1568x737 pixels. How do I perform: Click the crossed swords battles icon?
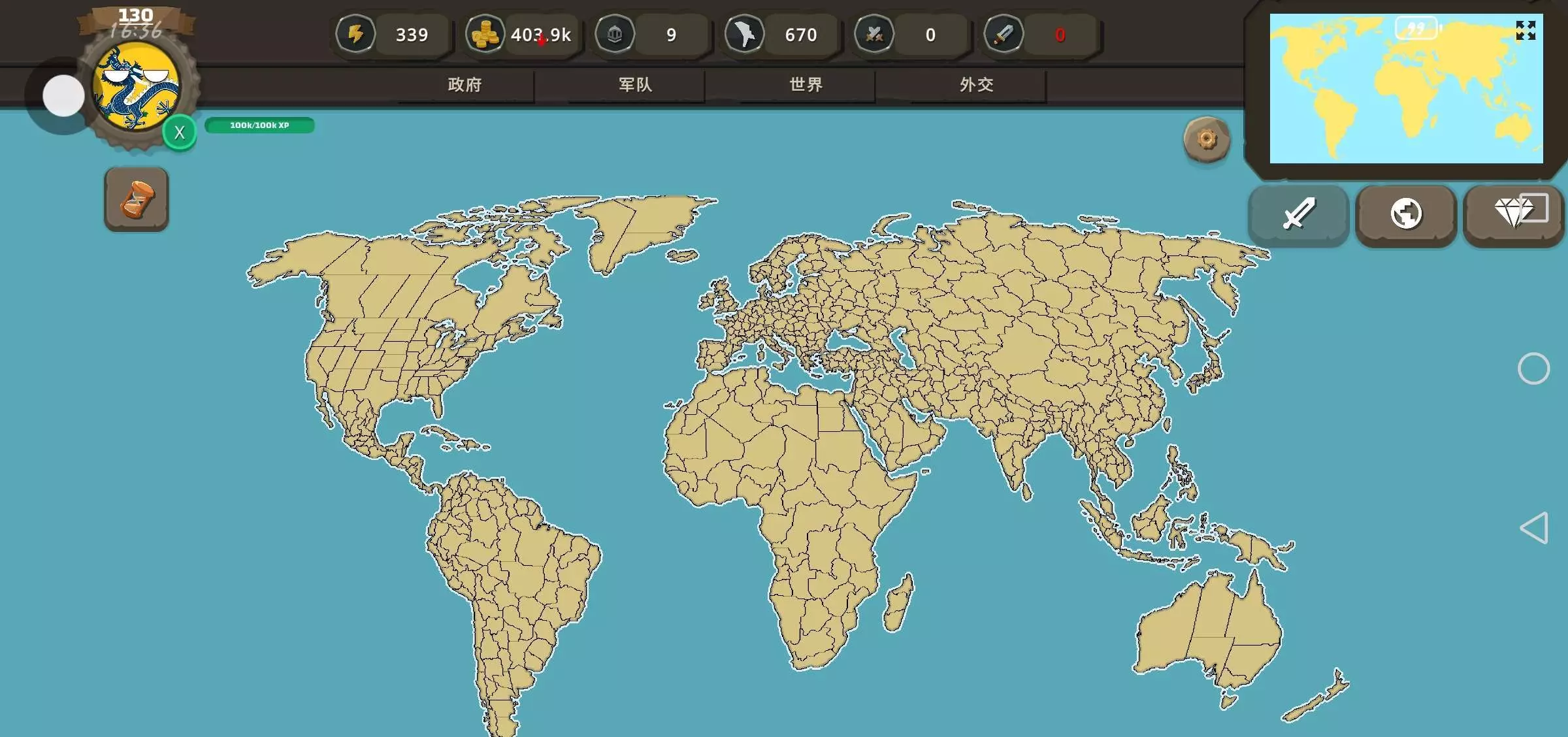click(x=874, y=34)
